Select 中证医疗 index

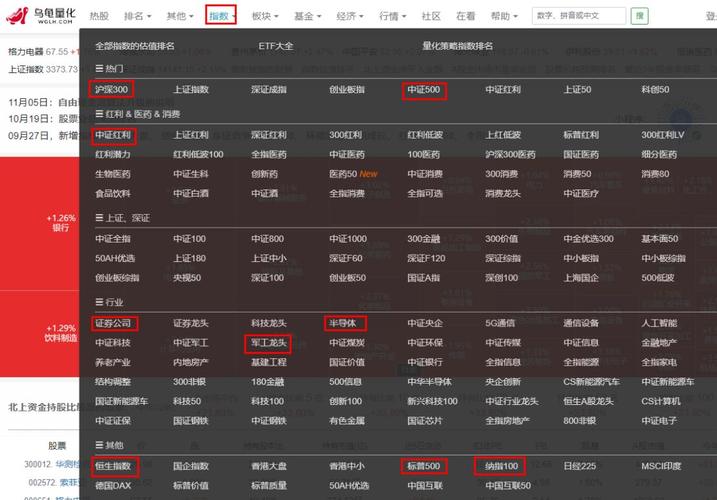click(581, 193)
